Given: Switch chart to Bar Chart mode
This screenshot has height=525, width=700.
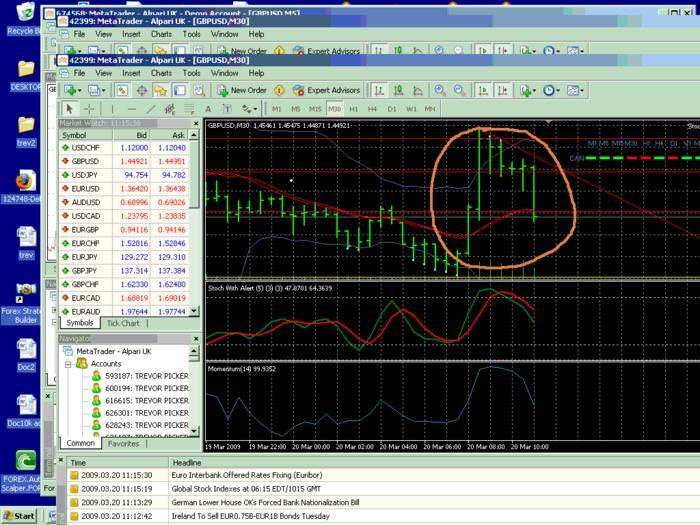Looking at the screenshot, I should click(x=379, y=90).
